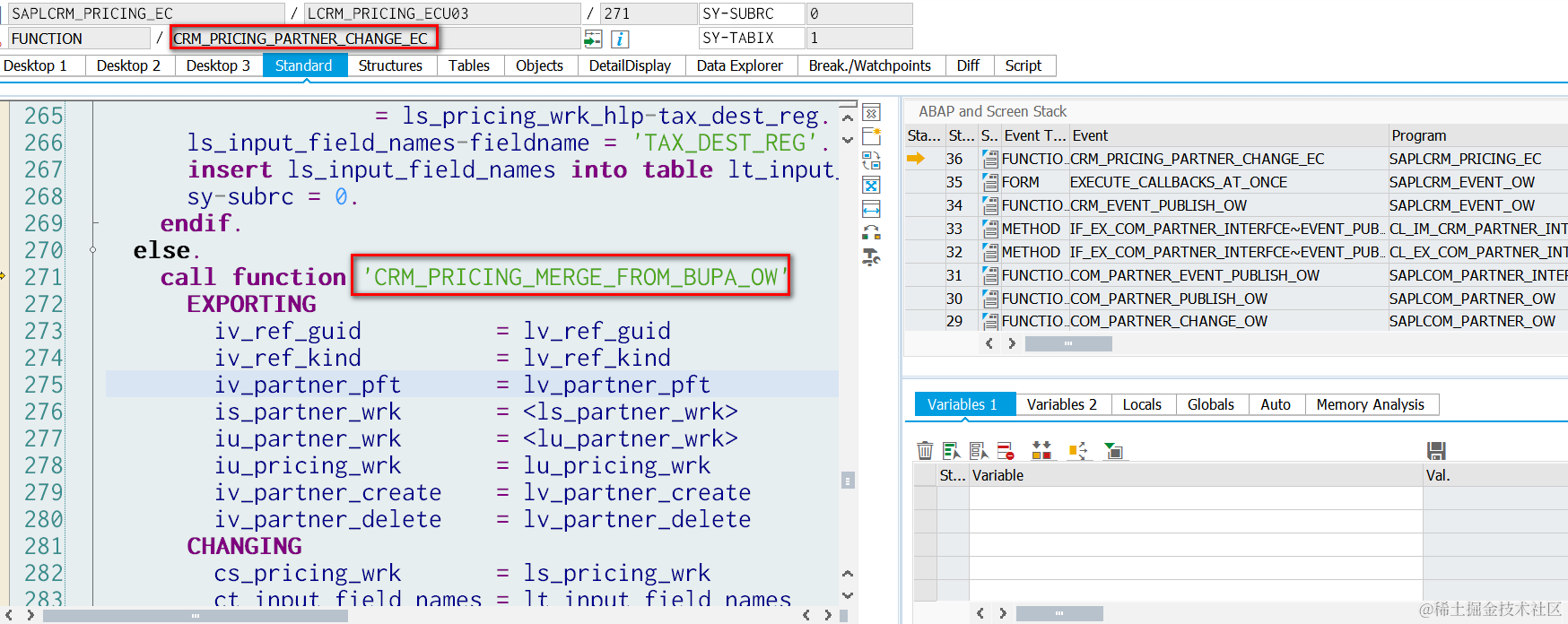The height and width of the screenshot is (624, 1568).
Task: Click the yellow square icon with branching arrows
Action: [1077, 450]
